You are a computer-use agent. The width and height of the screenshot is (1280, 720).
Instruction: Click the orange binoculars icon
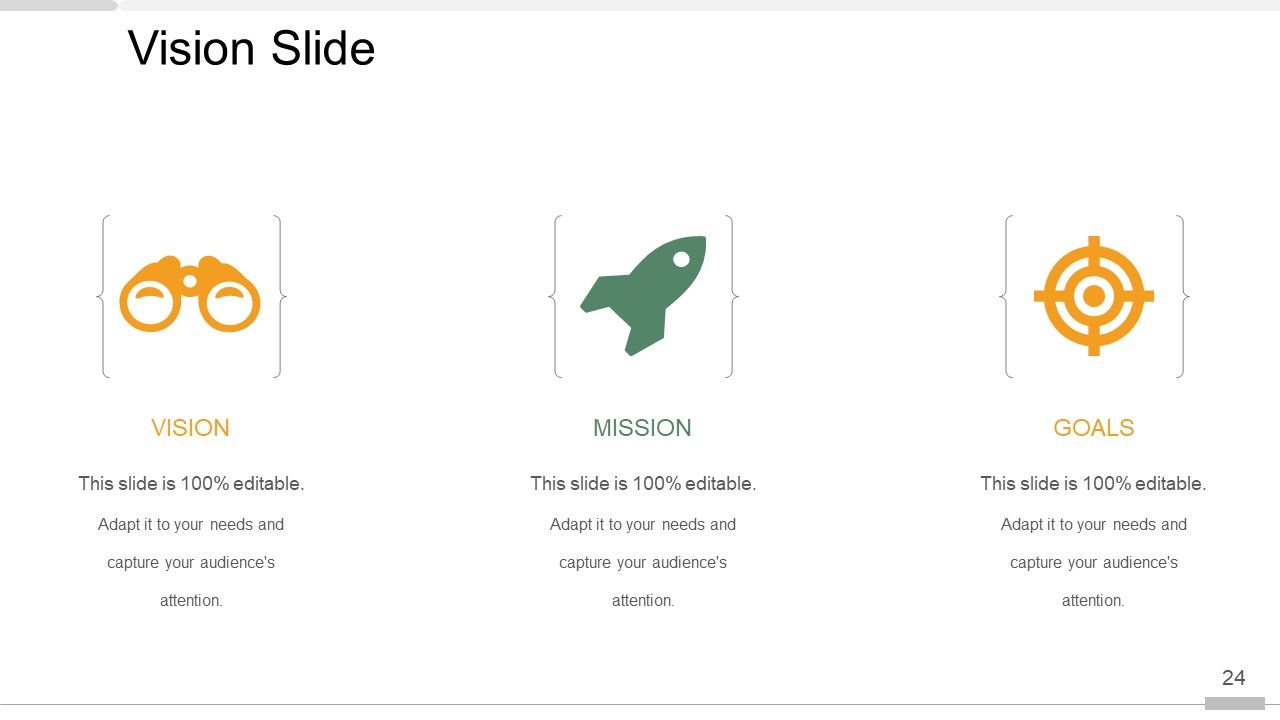[x=190, y=295]
